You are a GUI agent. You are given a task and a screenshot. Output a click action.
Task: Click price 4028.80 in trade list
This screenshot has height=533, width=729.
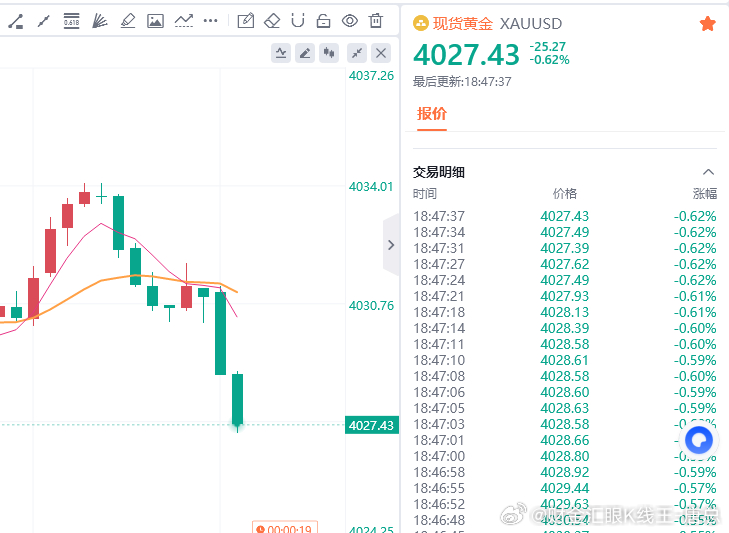coord(565,456)
